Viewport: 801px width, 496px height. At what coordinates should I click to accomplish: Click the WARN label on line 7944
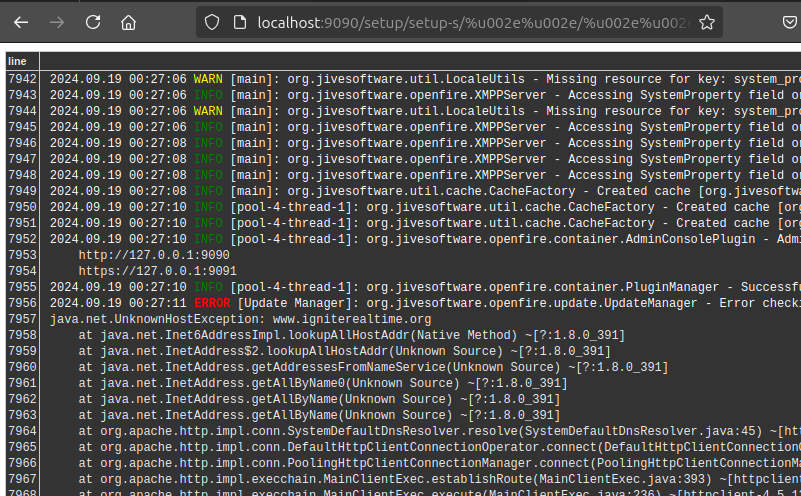click(208, 111)
